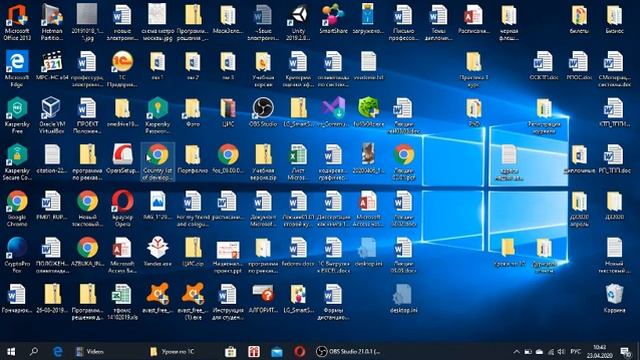640x360 pixels.
Task: Select the Kaspersky Free desktop shortcut
Action: coord(17,116)
